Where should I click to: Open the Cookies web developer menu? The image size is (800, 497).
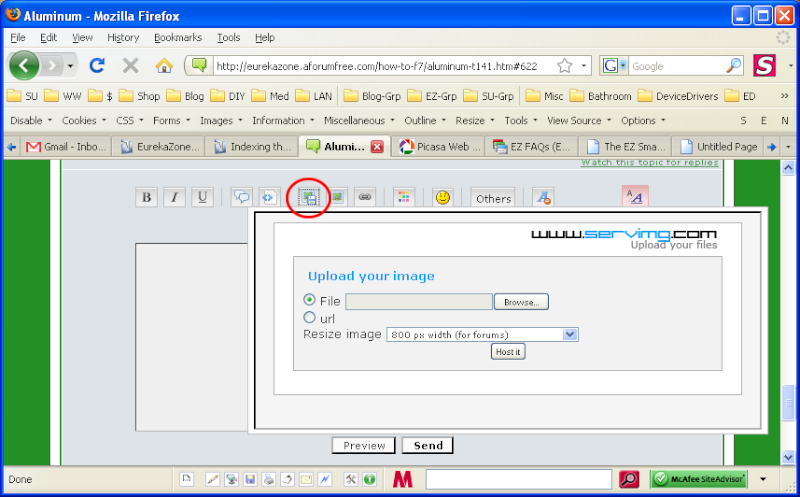pyautogui.click(x=84, y=120)
